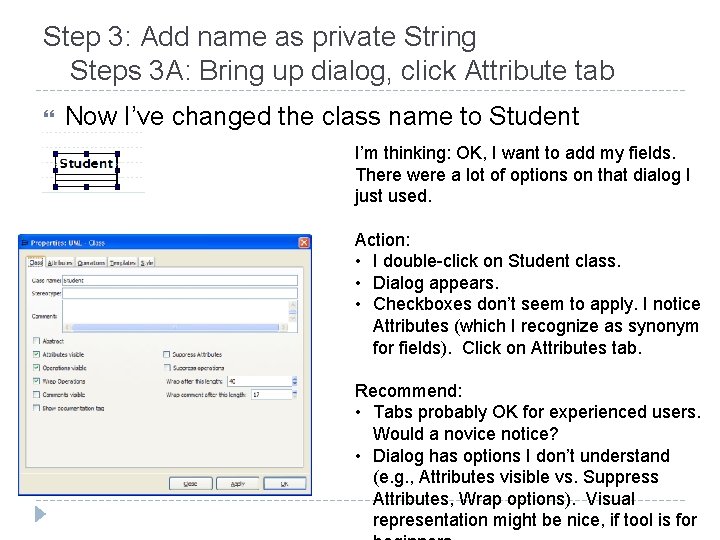This screenshot has width=720, height=540.
Task: Click inside the Comments text area
Action: tap(175, 312)
